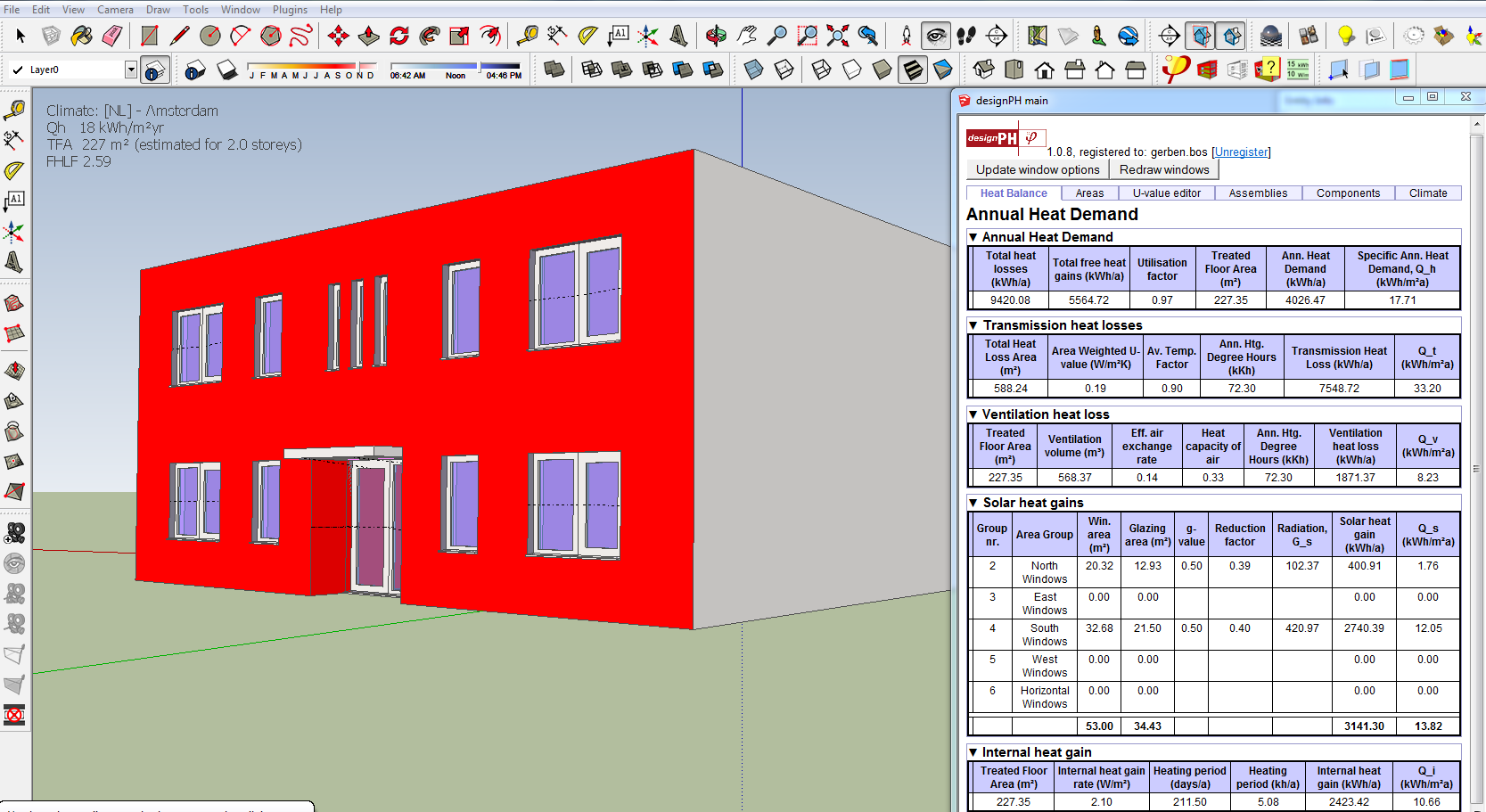Select Sandbox From Contours in left toolbar
Screen dimensions: 1486x812
(14, 304)
